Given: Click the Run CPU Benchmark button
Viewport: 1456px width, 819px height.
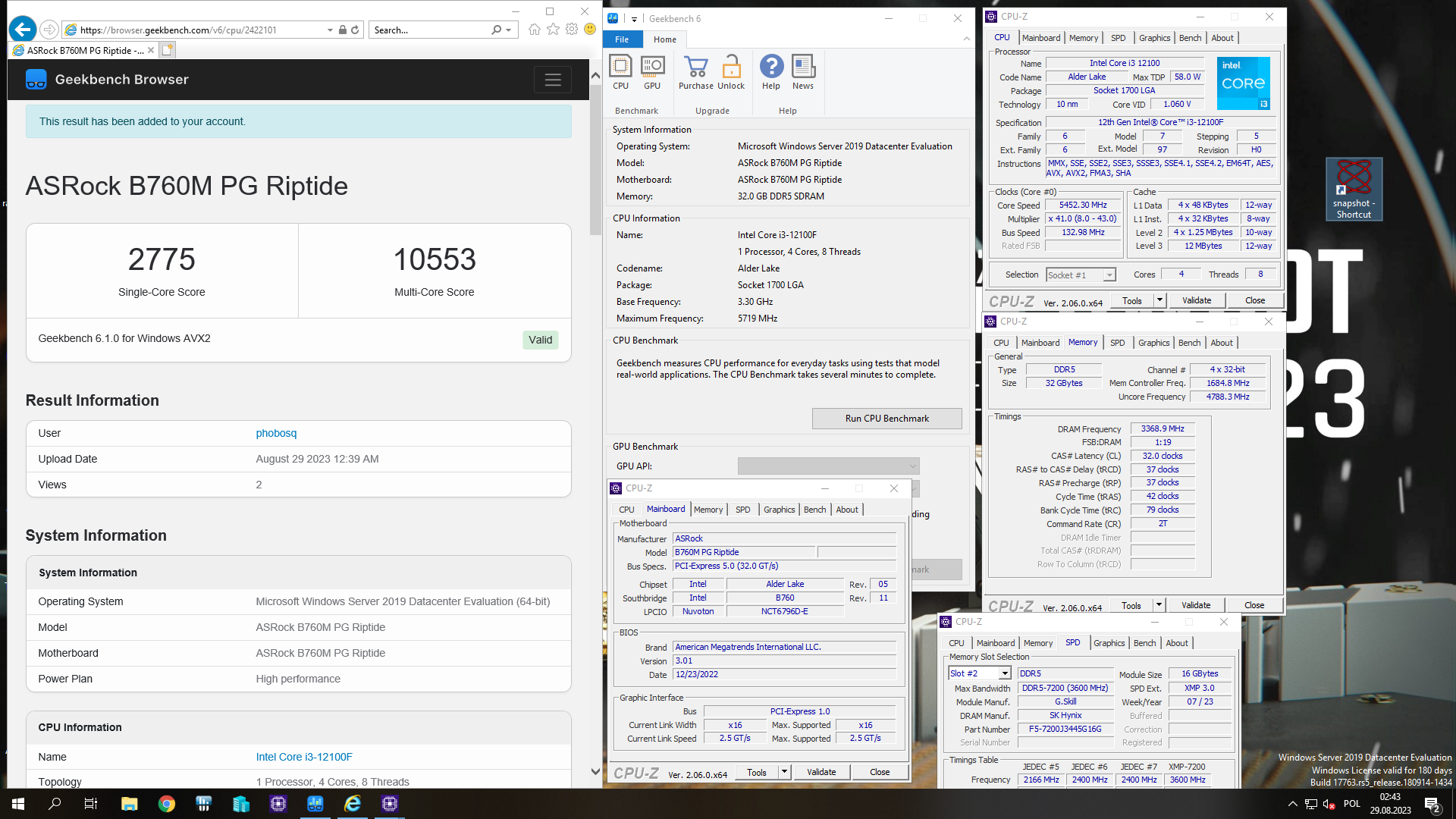Looking at the screenshot, I should tap(886, 419).
